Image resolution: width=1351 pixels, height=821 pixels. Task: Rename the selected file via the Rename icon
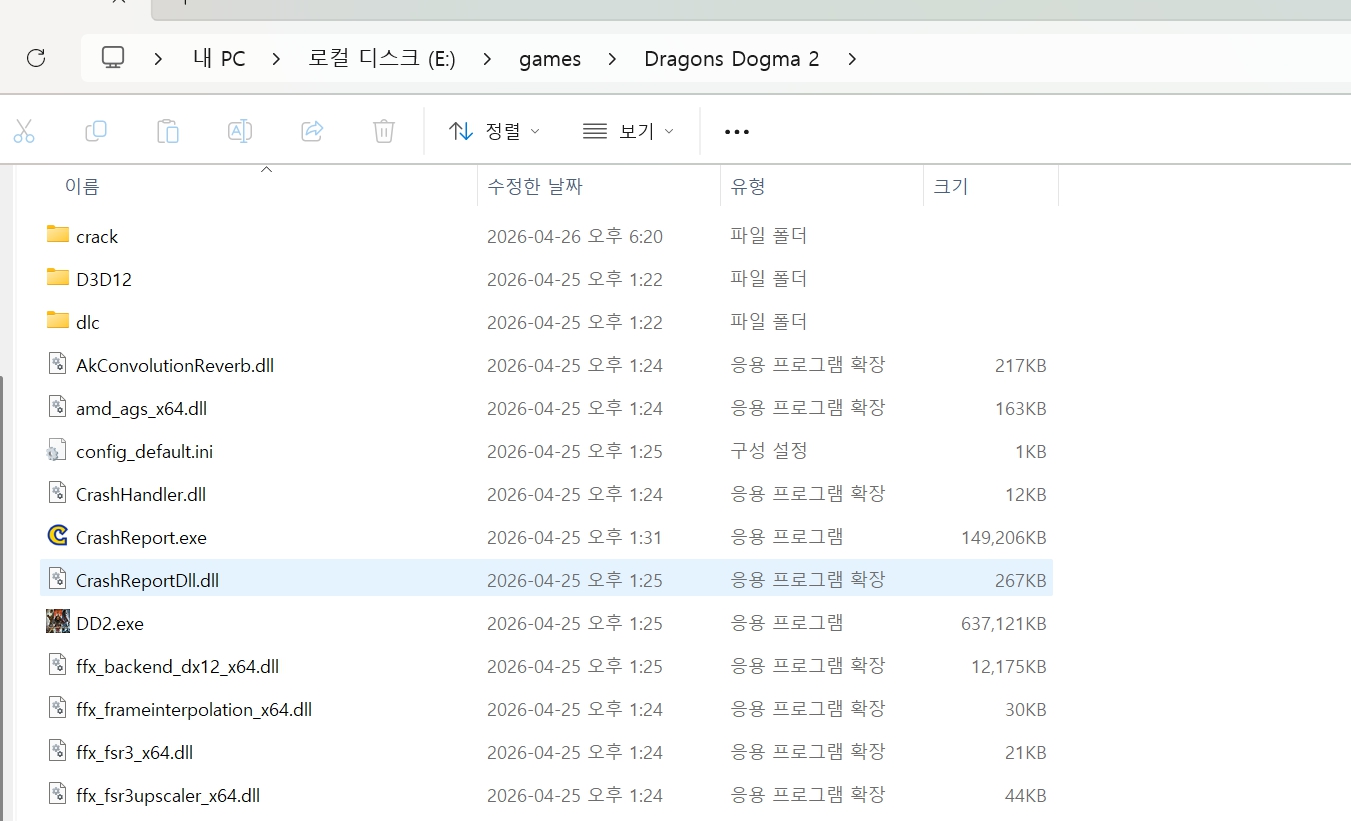tap(239, 131)
